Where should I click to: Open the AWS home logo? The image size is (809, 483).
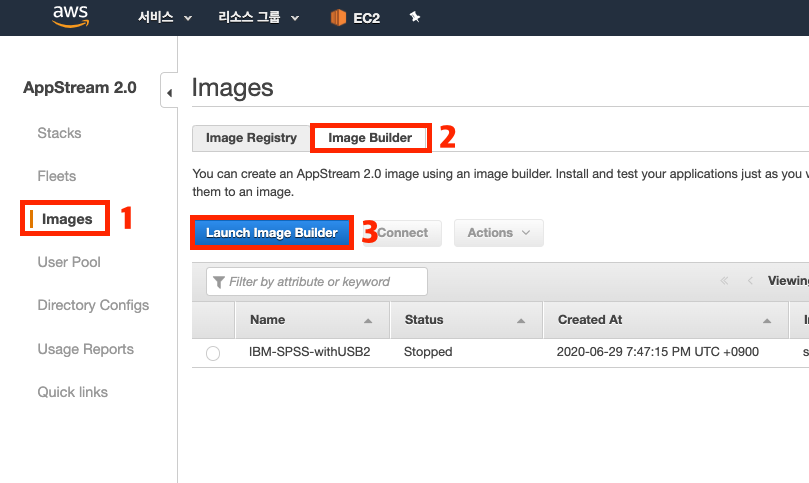click(x=71, y=16)
